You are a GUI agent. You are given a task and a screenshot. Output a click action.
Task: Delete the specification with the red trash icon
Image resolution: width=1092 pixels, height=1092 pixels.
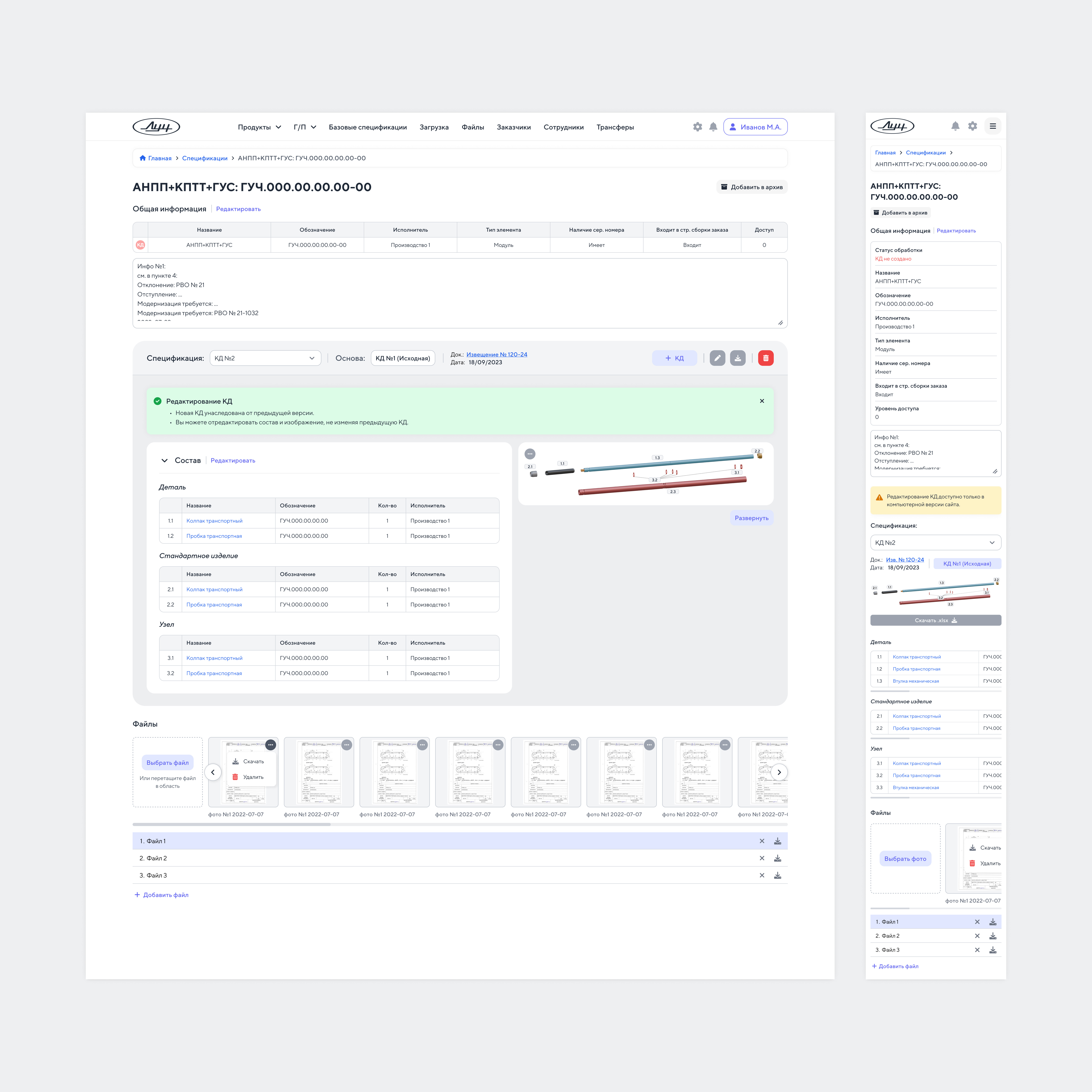coord(766,358)
